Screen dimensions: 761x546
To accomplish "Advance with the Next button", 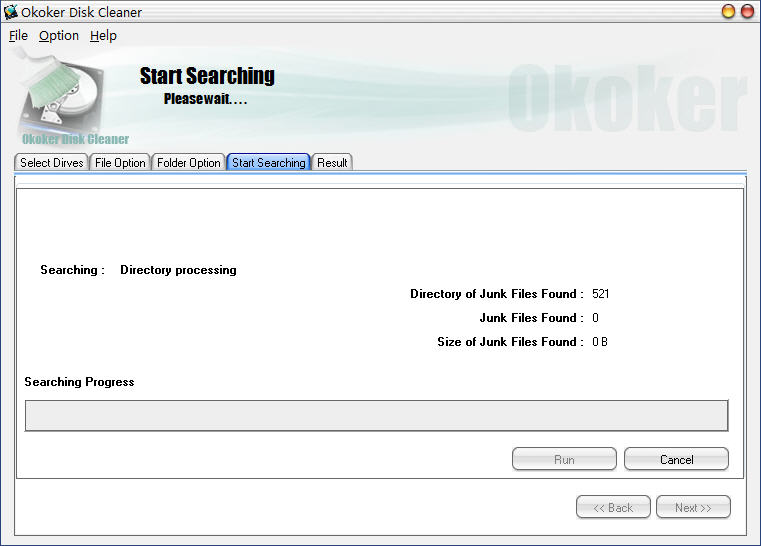I will [693, 507].
